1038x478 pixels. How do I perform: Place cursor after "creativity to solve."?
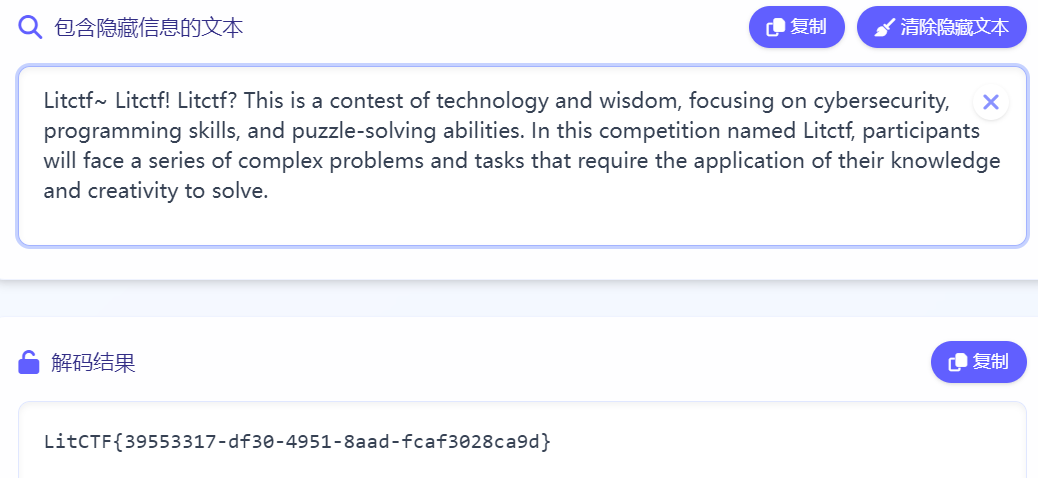click(x=270, y=192)
